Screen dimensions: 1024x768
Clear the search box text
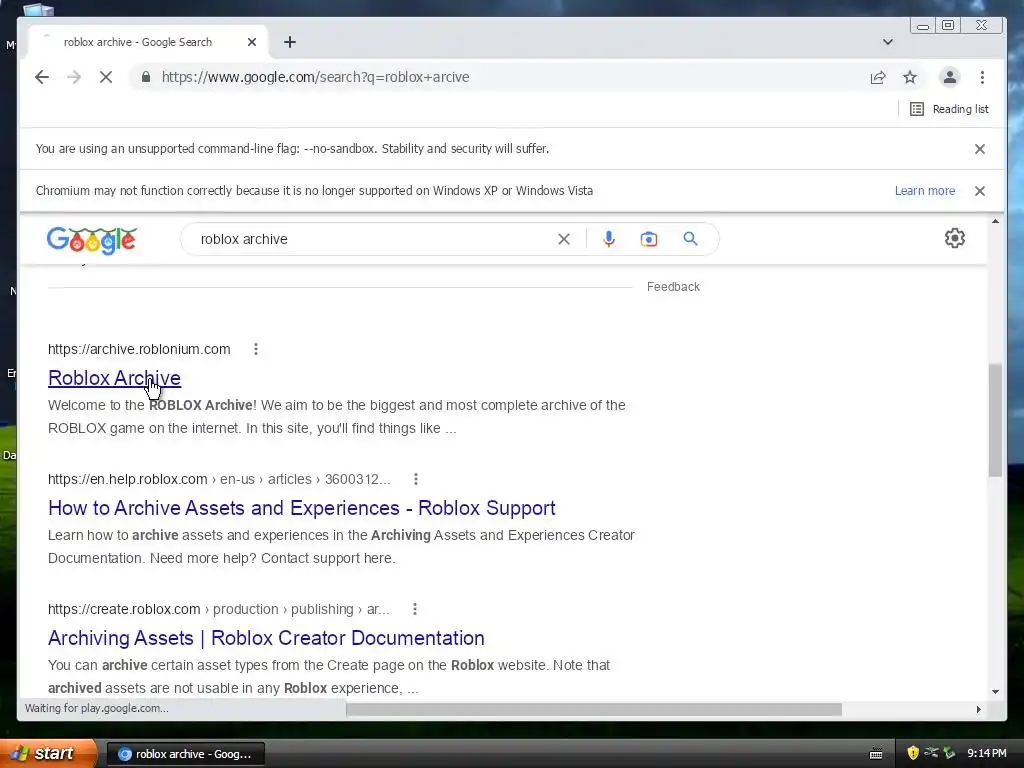[564, 239]
